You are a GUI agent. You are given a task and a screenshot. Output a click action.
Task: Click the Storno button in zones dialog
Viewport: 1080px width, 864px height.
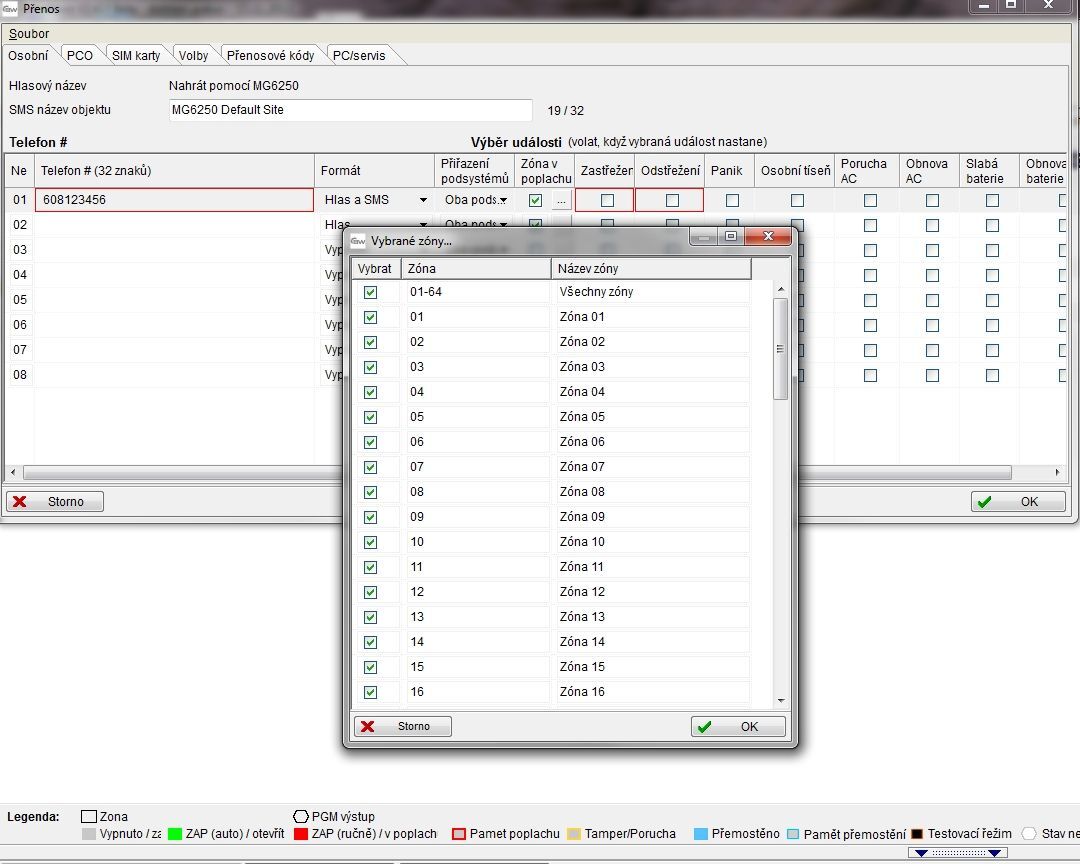tap(403, 727)
